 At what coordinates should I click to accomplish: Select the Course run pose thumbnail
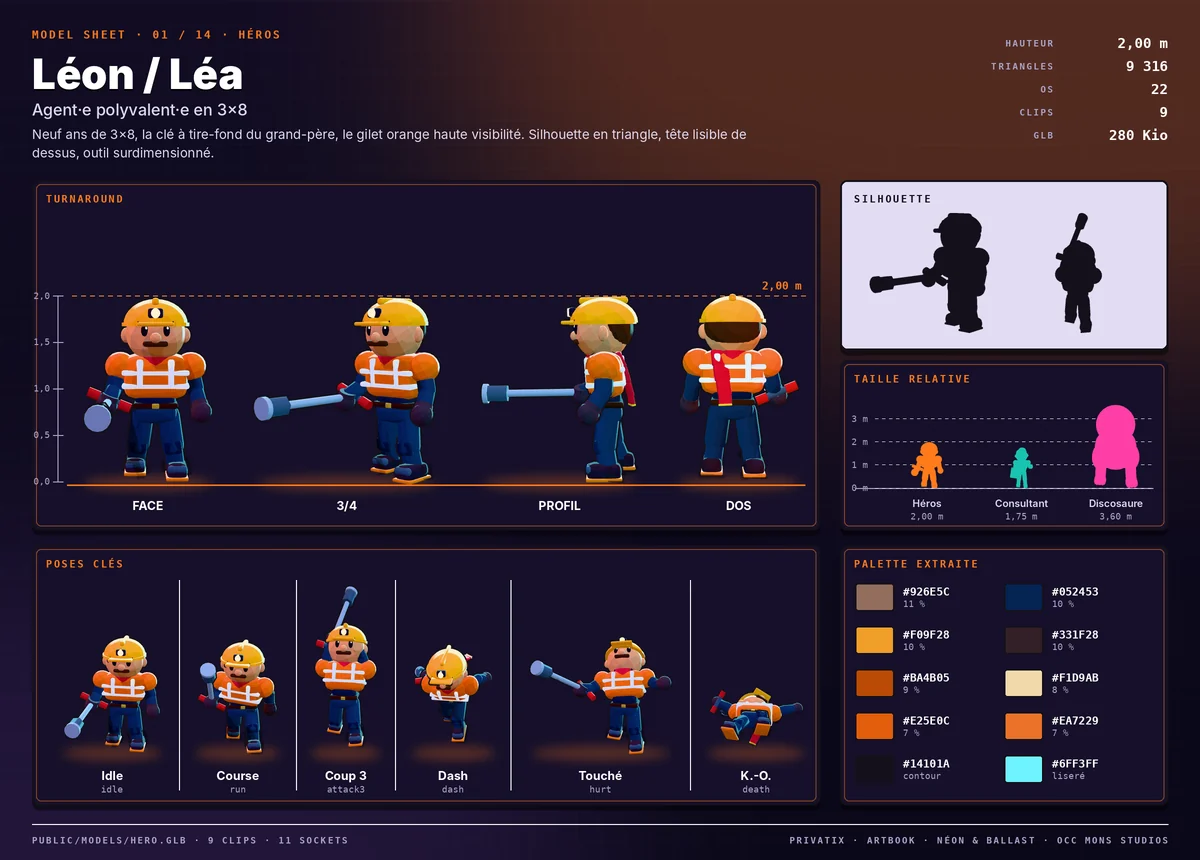tap(237, 695)
